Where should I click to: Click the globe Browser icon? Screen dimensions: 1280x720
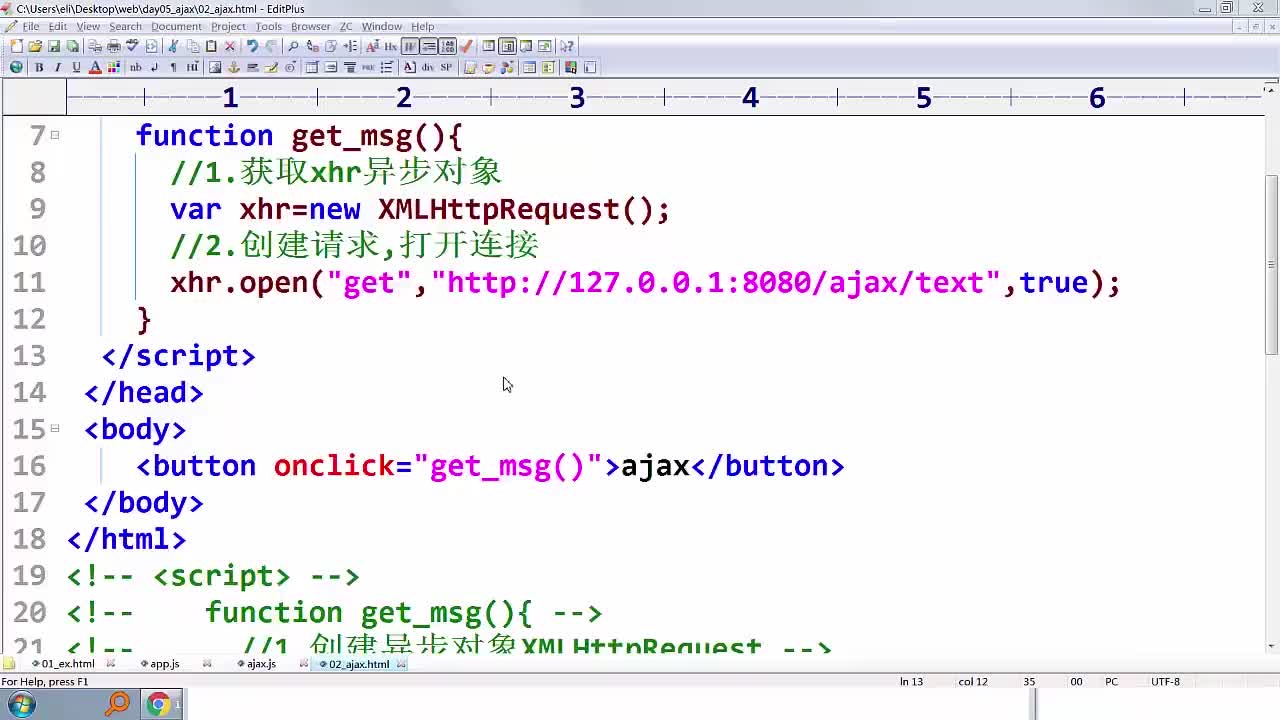16,67
